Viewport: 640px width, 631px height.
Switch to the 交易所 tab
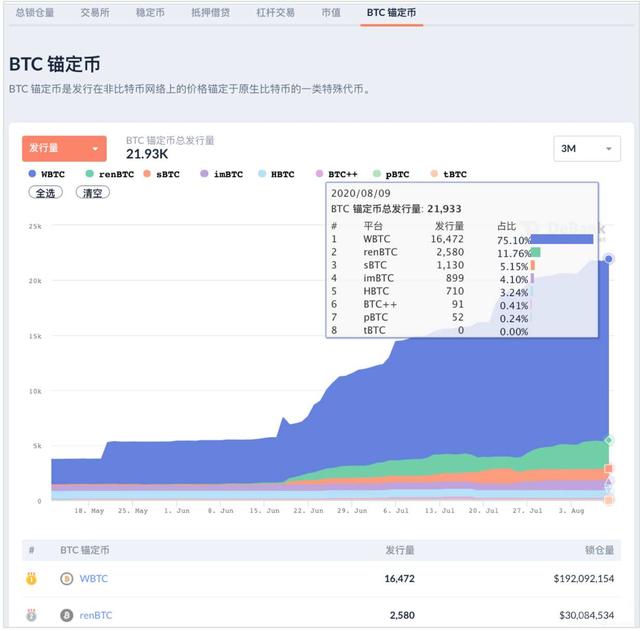[x=95, y=13]
